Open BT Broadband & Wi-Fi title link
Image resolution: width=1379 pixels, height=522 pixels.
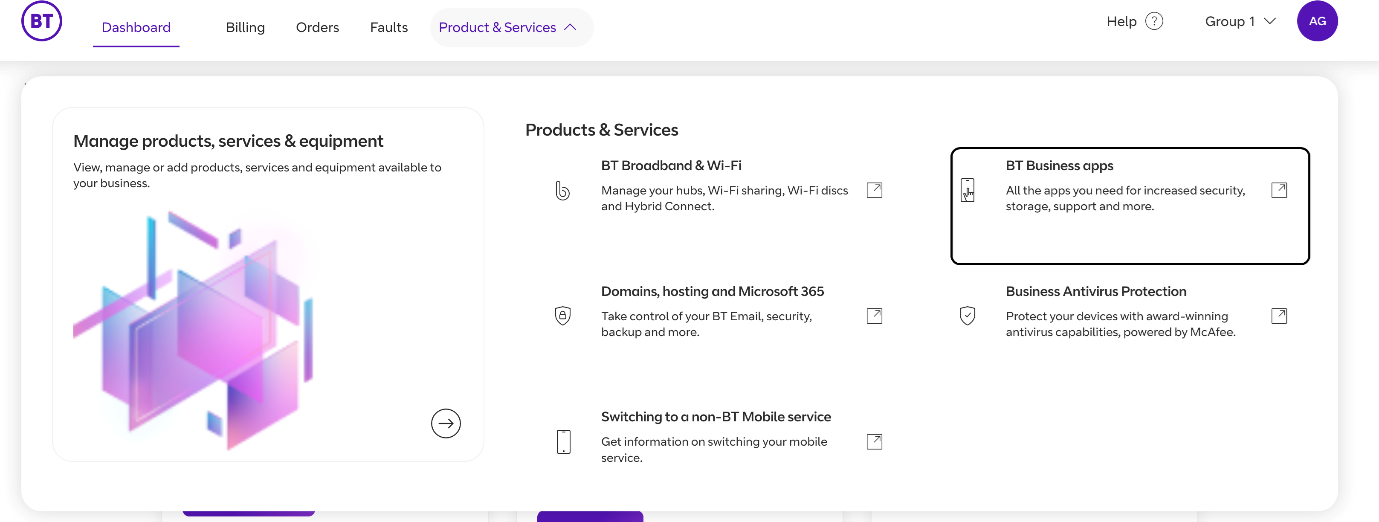pos(671,166)
